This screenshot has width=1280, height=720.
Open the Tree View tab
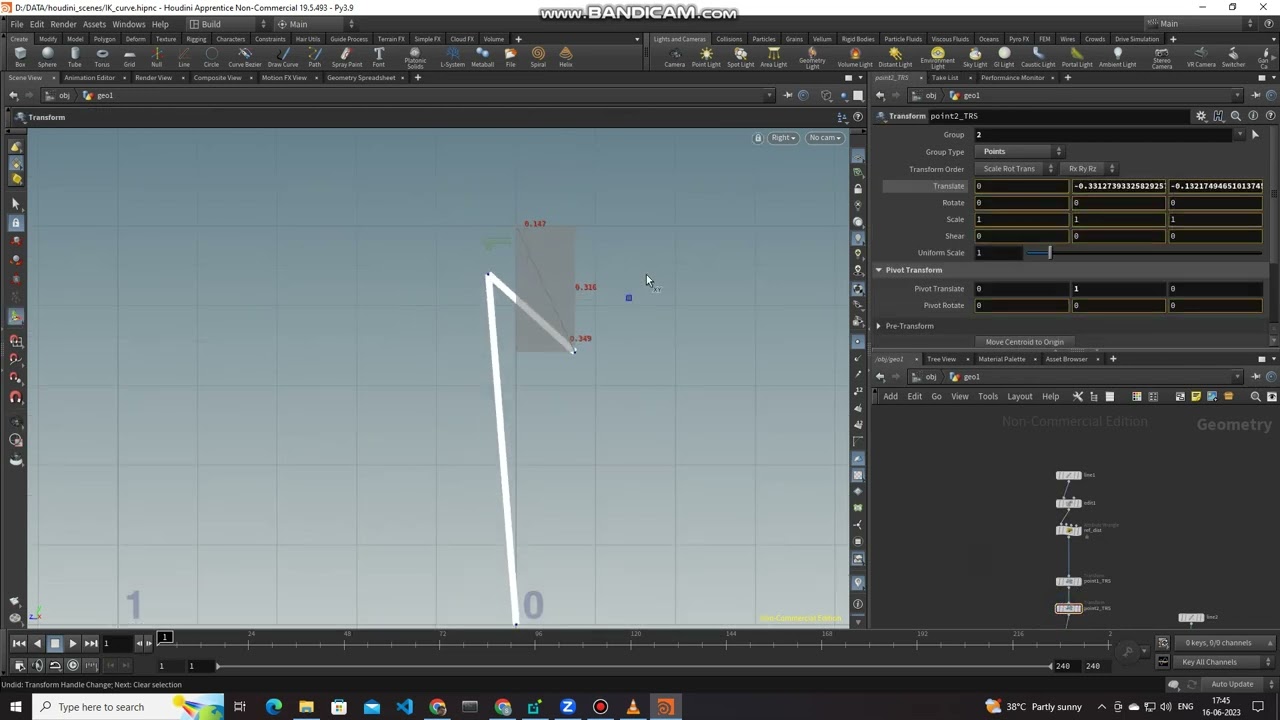941,359
